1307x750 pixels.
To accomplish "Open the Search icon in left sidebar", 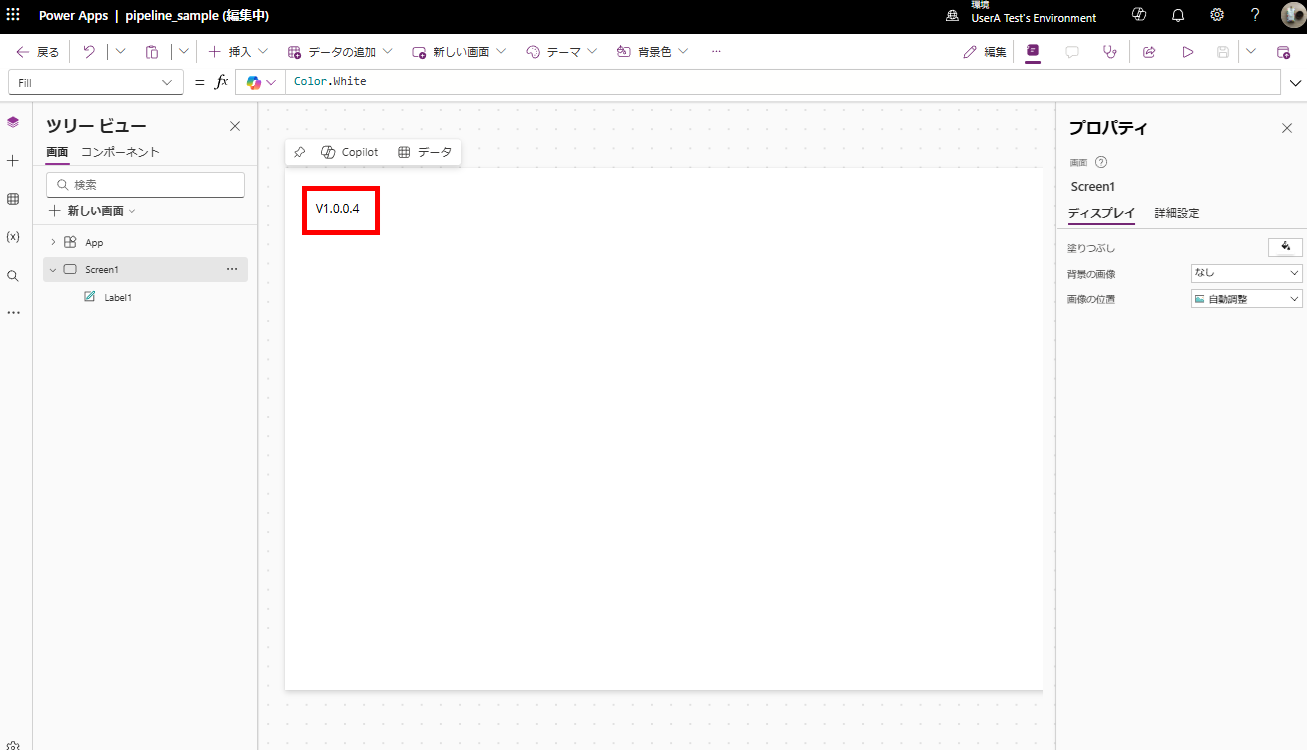I will [13, 275].
